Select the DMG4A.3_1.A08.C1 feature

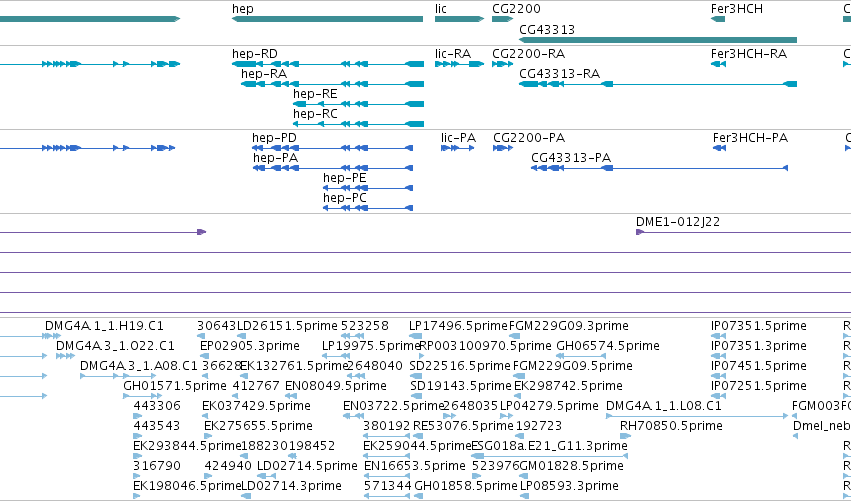(118, 376)
